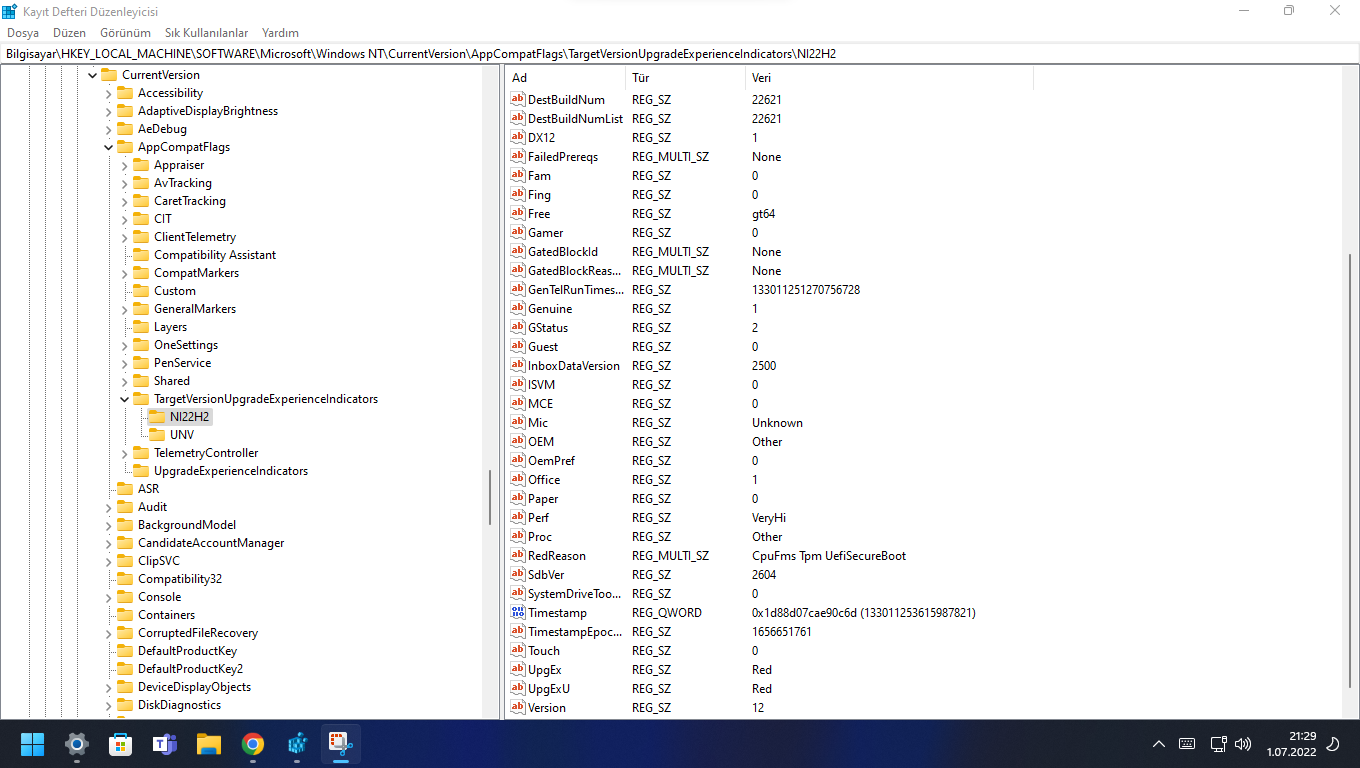Click the touch keyboard icon in system tray
The width and height of the screenshot is (1360, 768).
pos(1187,744)
